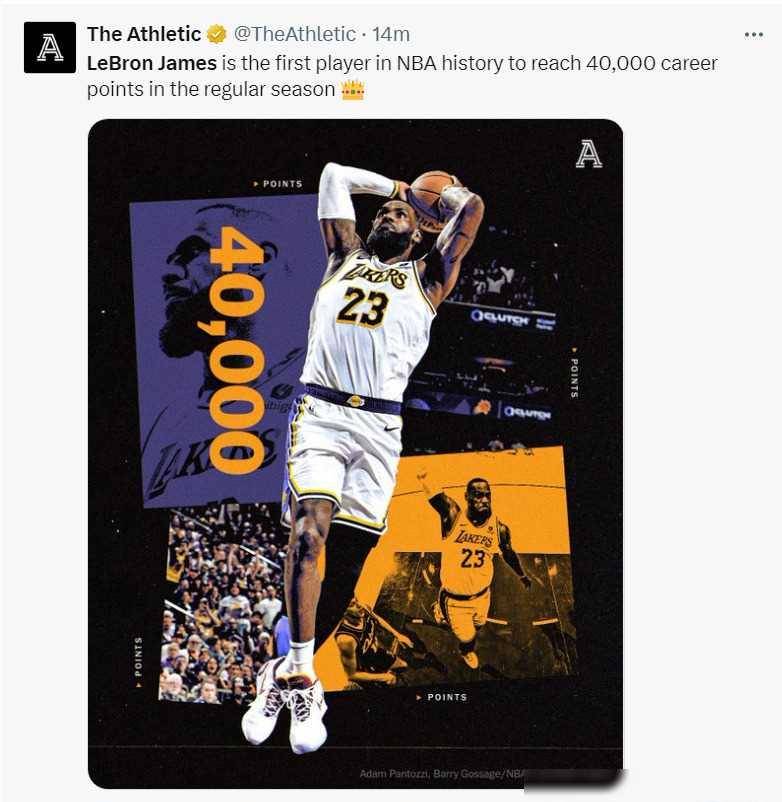
Task: Open The Athletic display name link
Action: [x=144, y=34]
